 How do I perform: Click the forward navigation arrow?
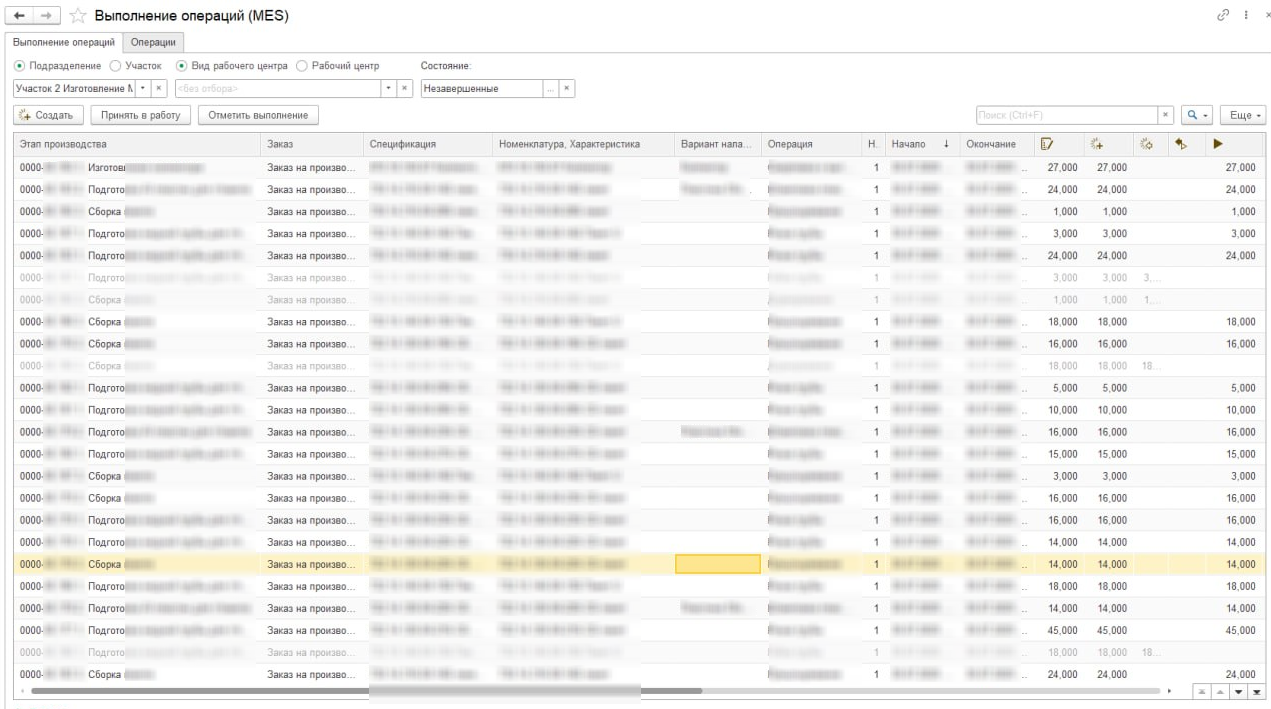click(x=46, y=16)
